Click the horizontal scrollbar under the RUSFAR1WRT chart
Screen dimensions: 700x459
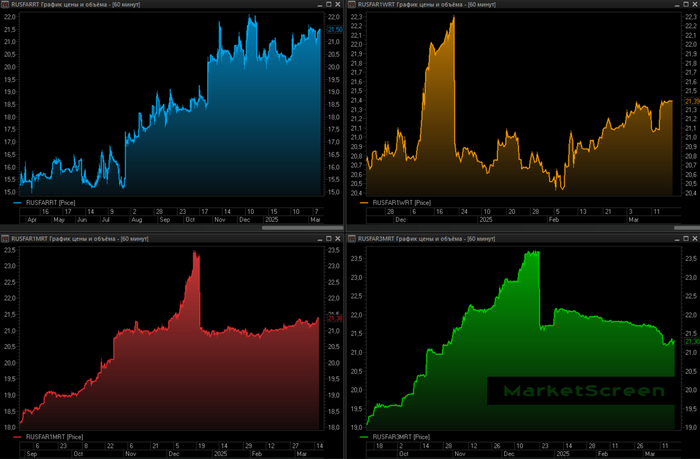click(x=680, y=228)
